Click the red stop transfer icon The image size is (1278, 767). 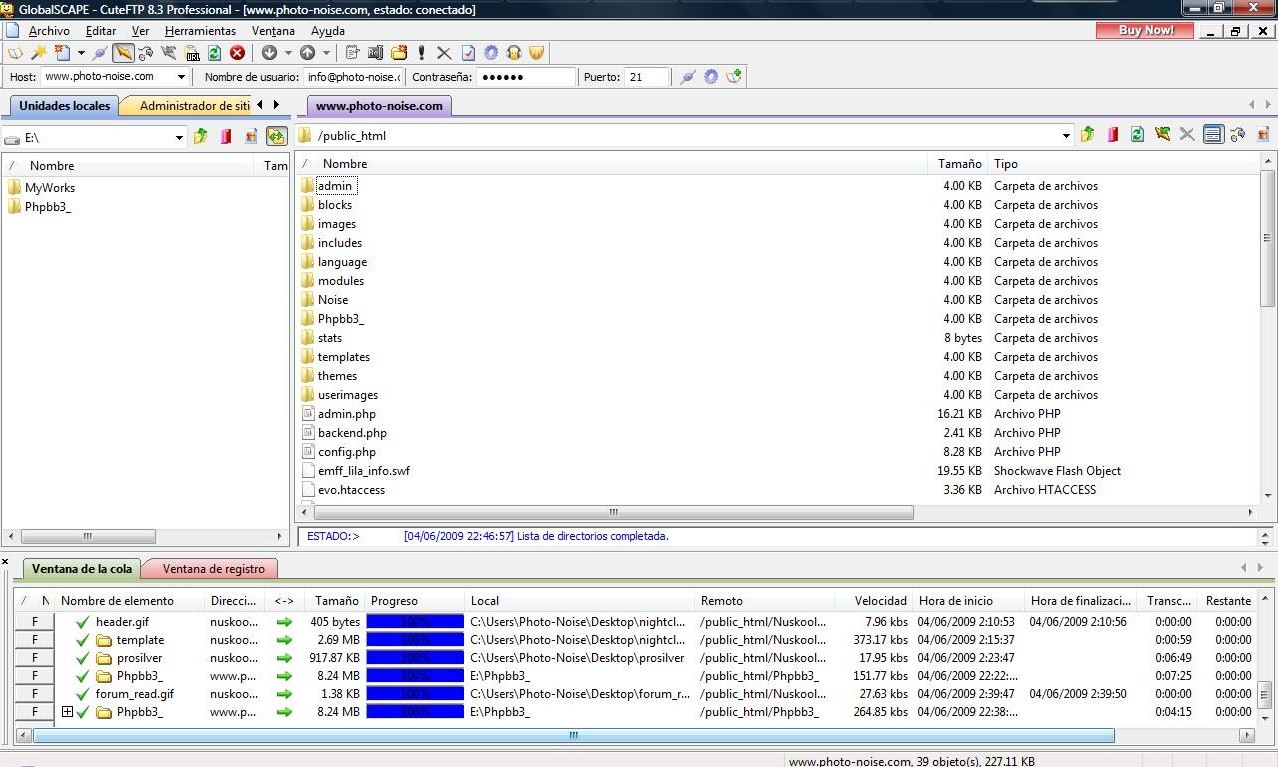[238, 53]
